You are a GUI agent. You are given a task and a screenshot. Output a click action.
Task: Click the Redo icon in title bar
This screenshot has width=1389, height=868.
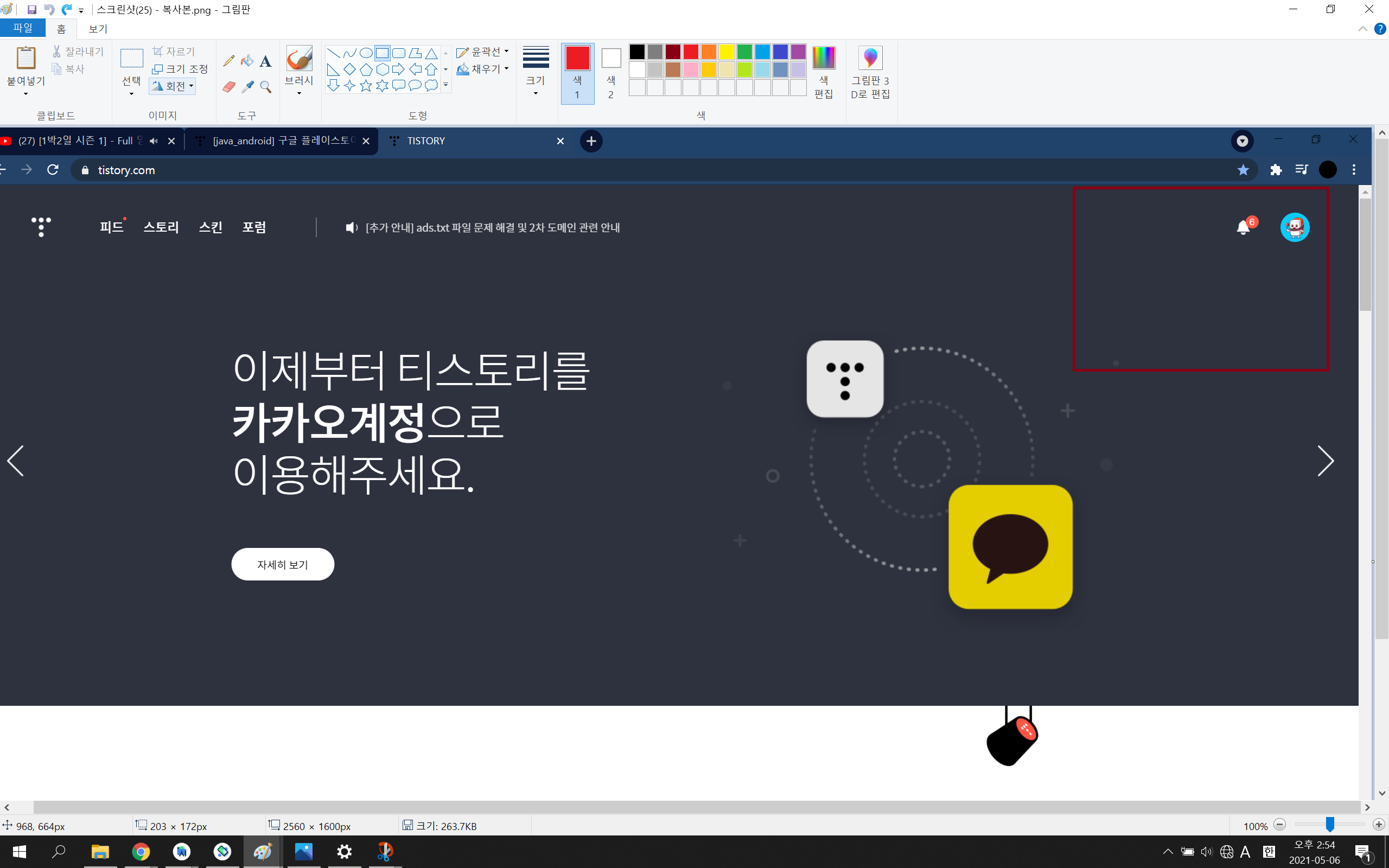[x=67, y=10]
